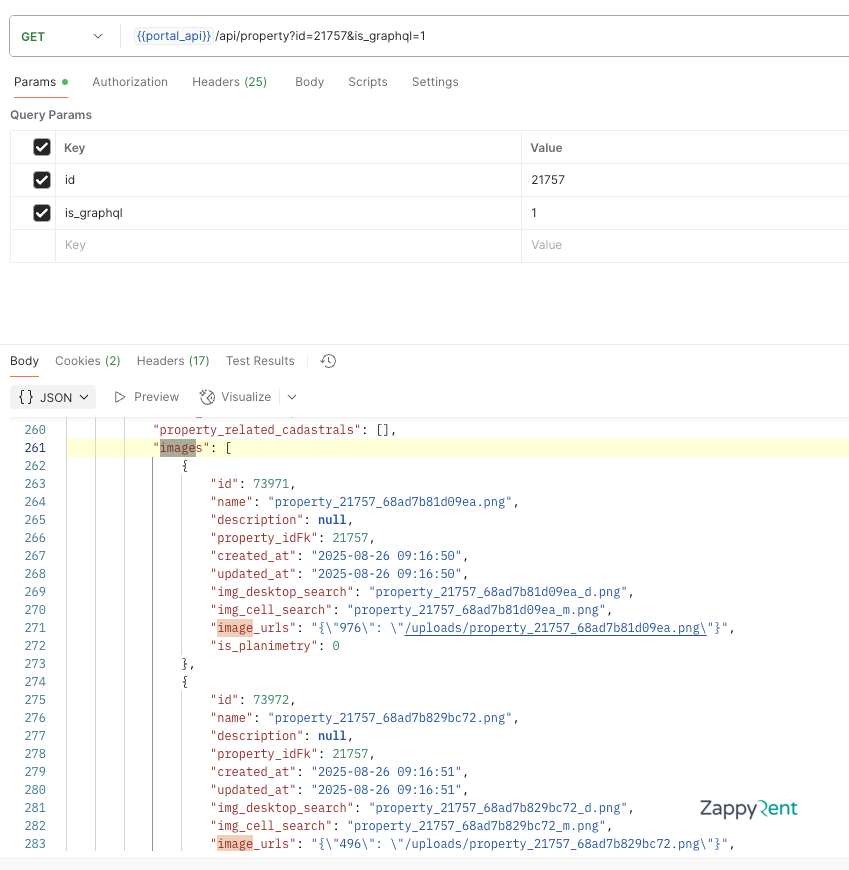This screenshot has width=849, height=870.
Task: Switch to the Authorization tab
Action: [x=130, y=82]
